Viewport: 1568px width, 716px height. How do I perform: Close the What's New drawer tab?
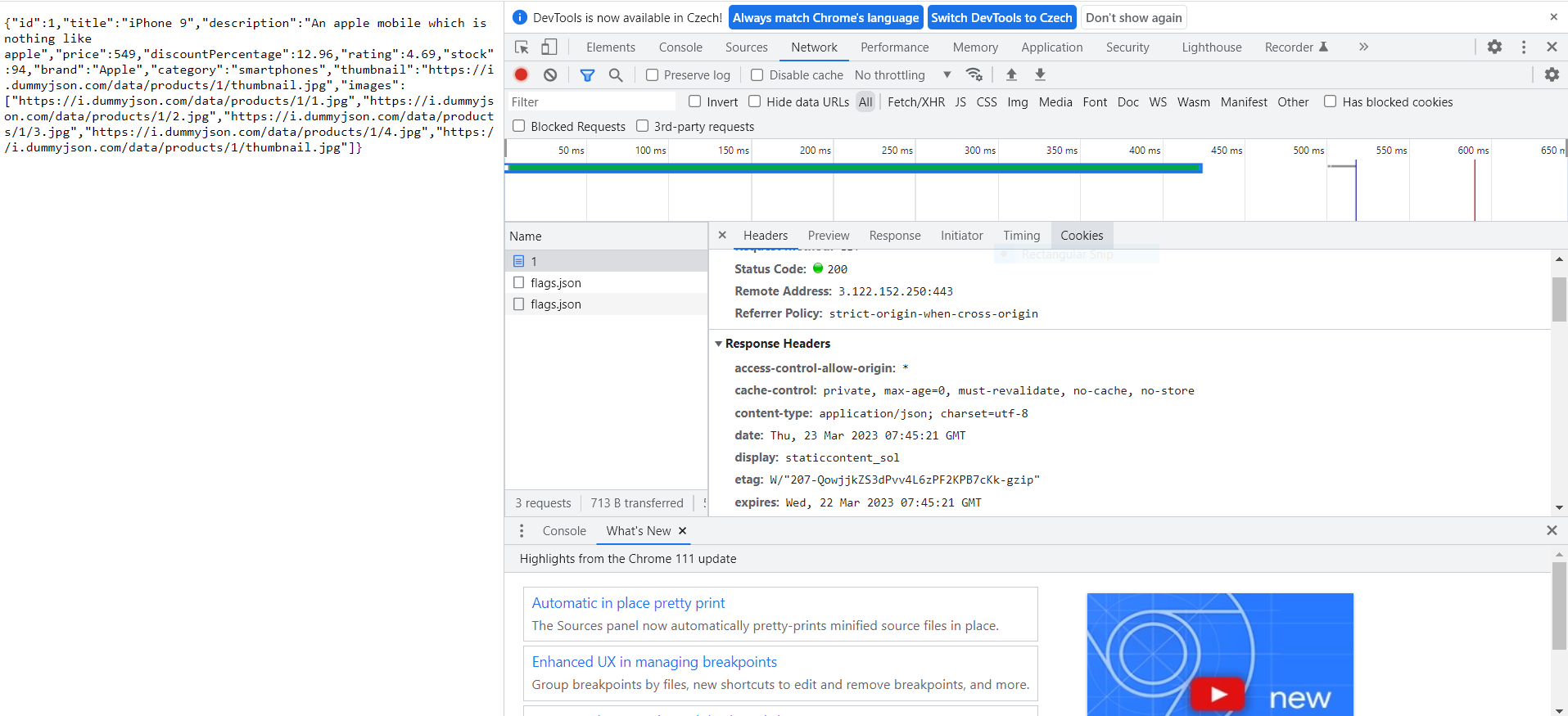pyautogui.click(x=682, y=530)
